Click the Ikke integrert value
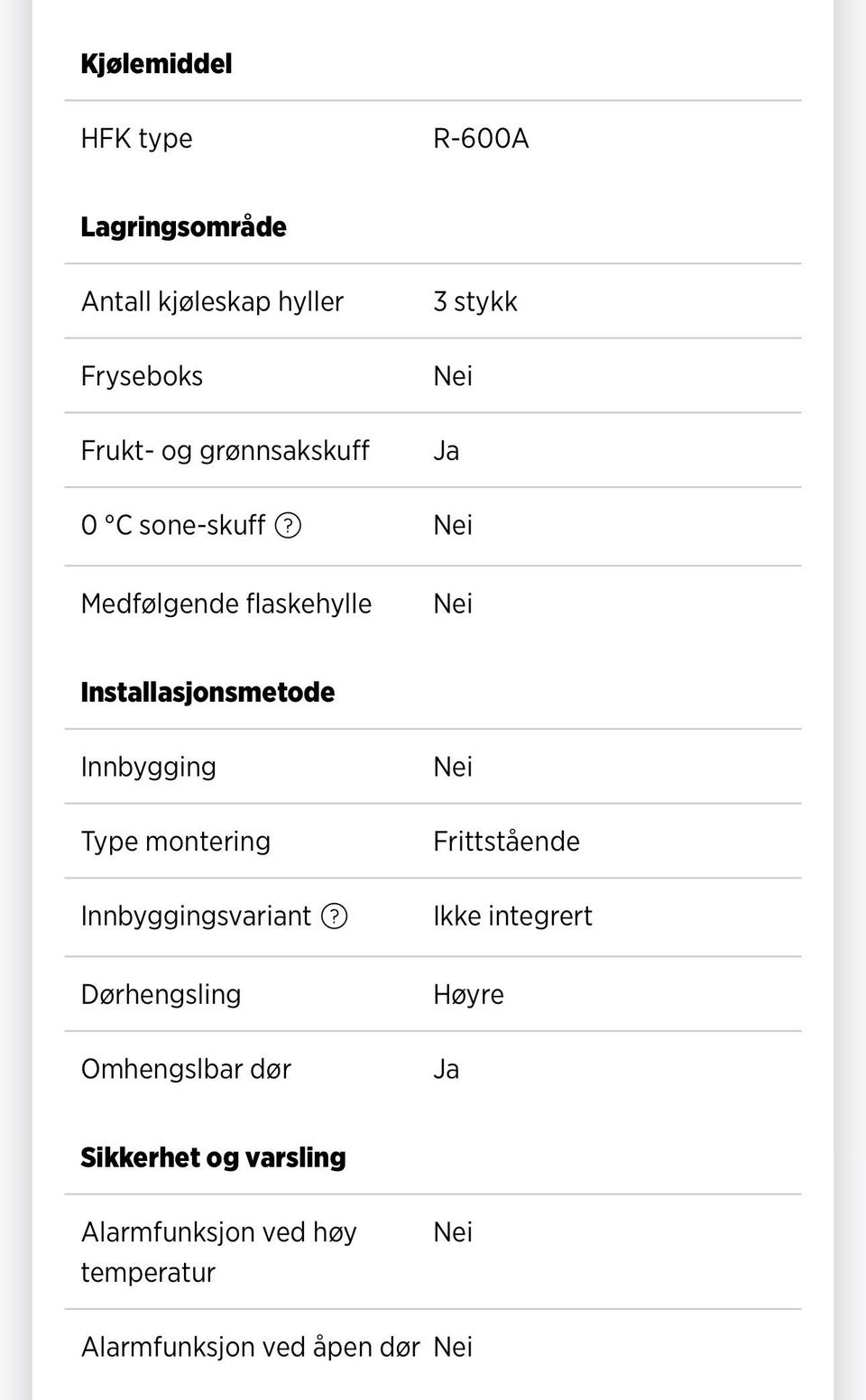This screenshot has height=1400, width=866. pos(512,916)
